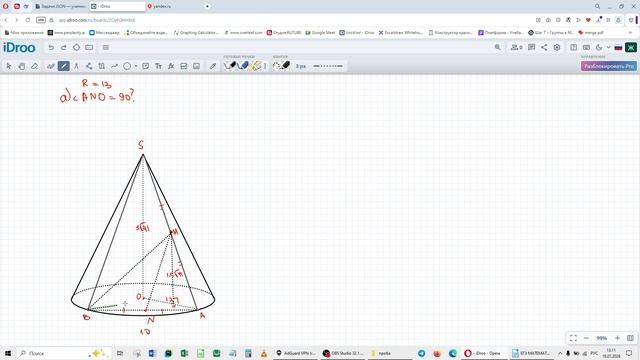Zoom in with the plus button

coord(618,338)
